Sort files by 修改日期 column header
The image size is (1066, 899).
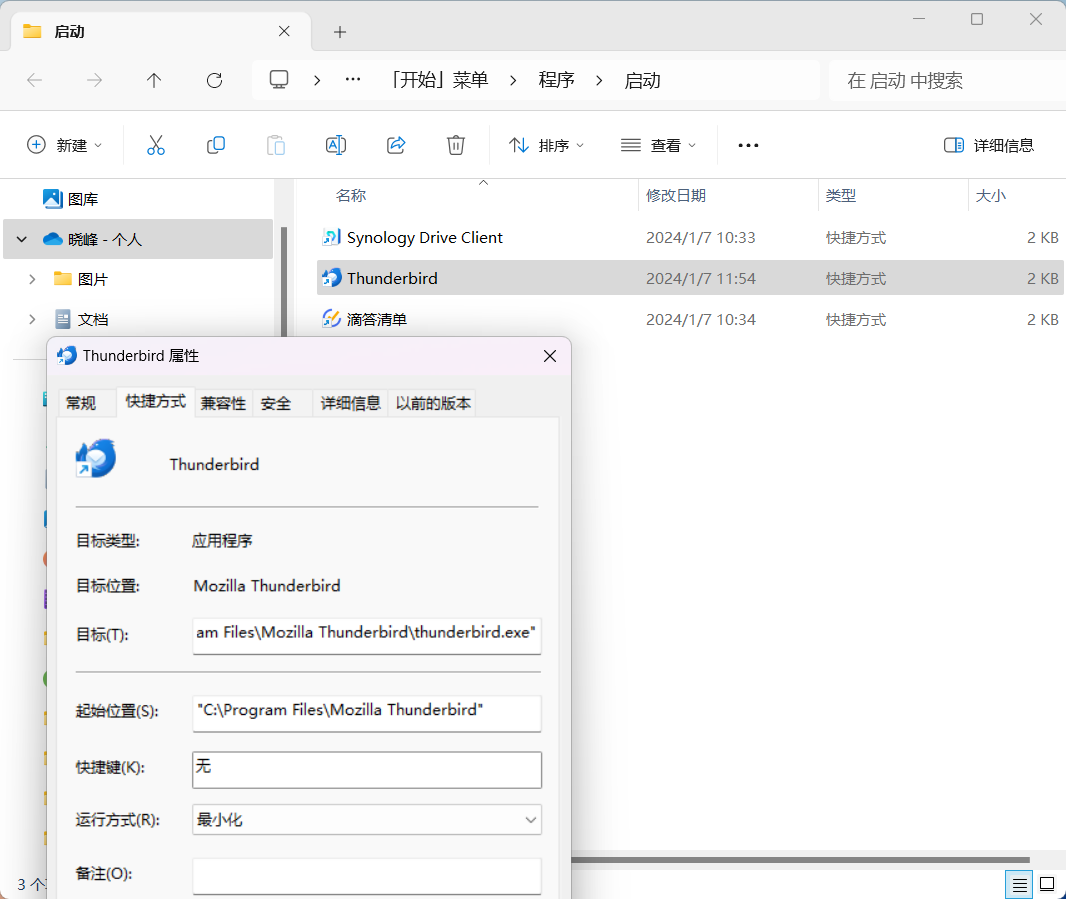676,196
